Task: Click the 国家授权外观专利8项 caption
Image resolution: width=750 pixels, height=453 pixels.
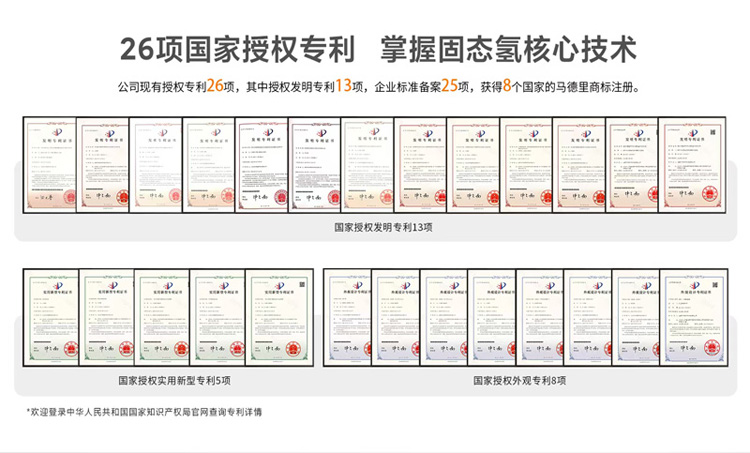Action: (x=518, y=381)
